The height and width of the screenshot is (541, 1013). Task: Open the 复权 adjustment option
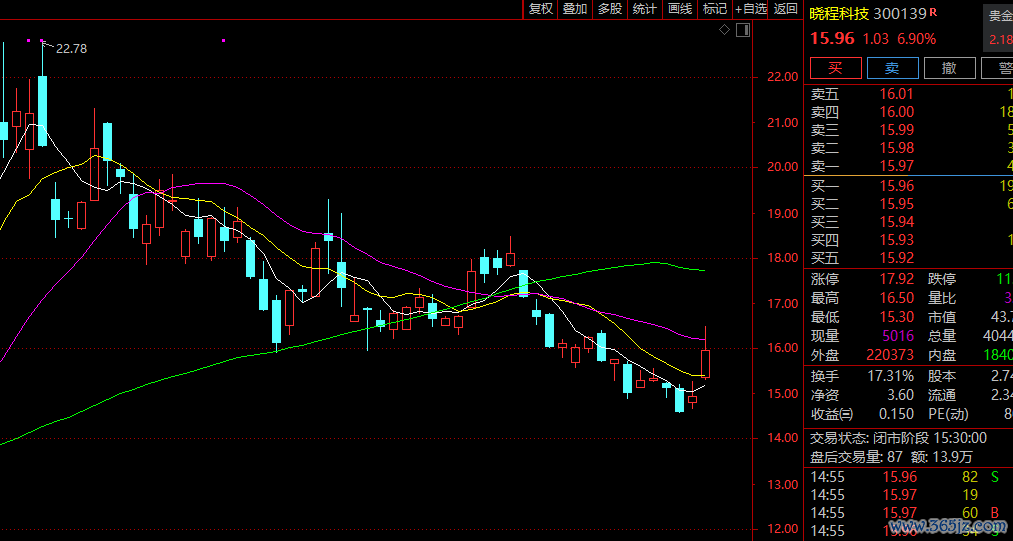click(541, 8)
